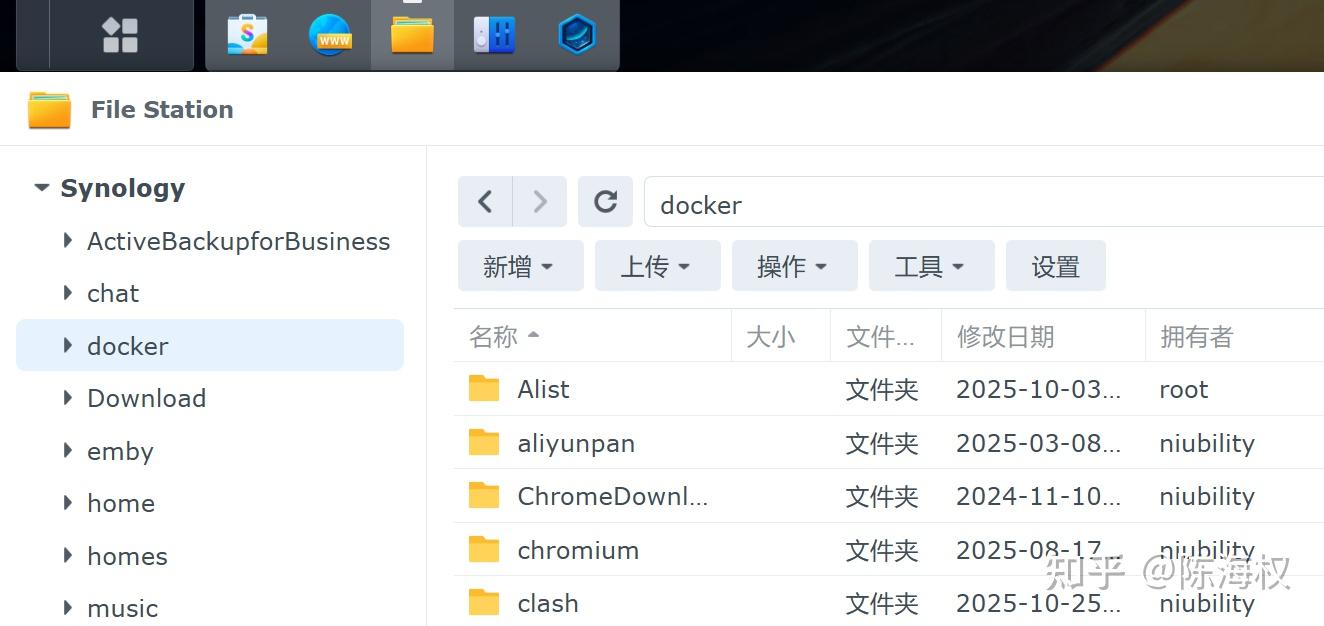Collapse the Synology tree root

click(x=41, y=188)
